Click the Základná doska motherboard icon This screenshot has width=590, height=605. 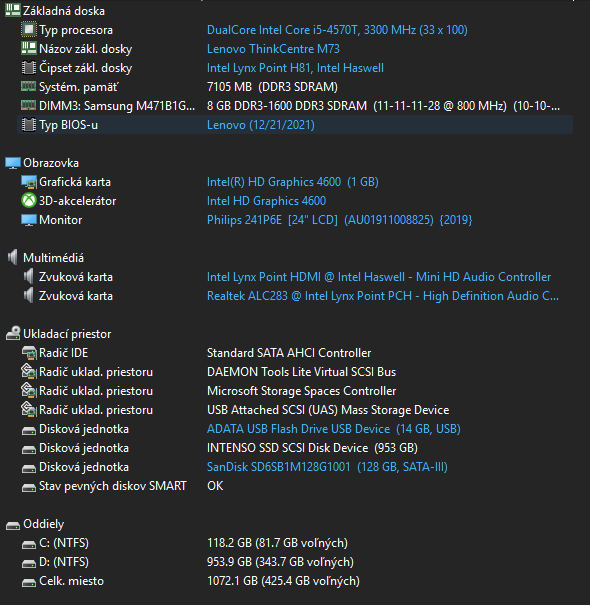(13, 11)
